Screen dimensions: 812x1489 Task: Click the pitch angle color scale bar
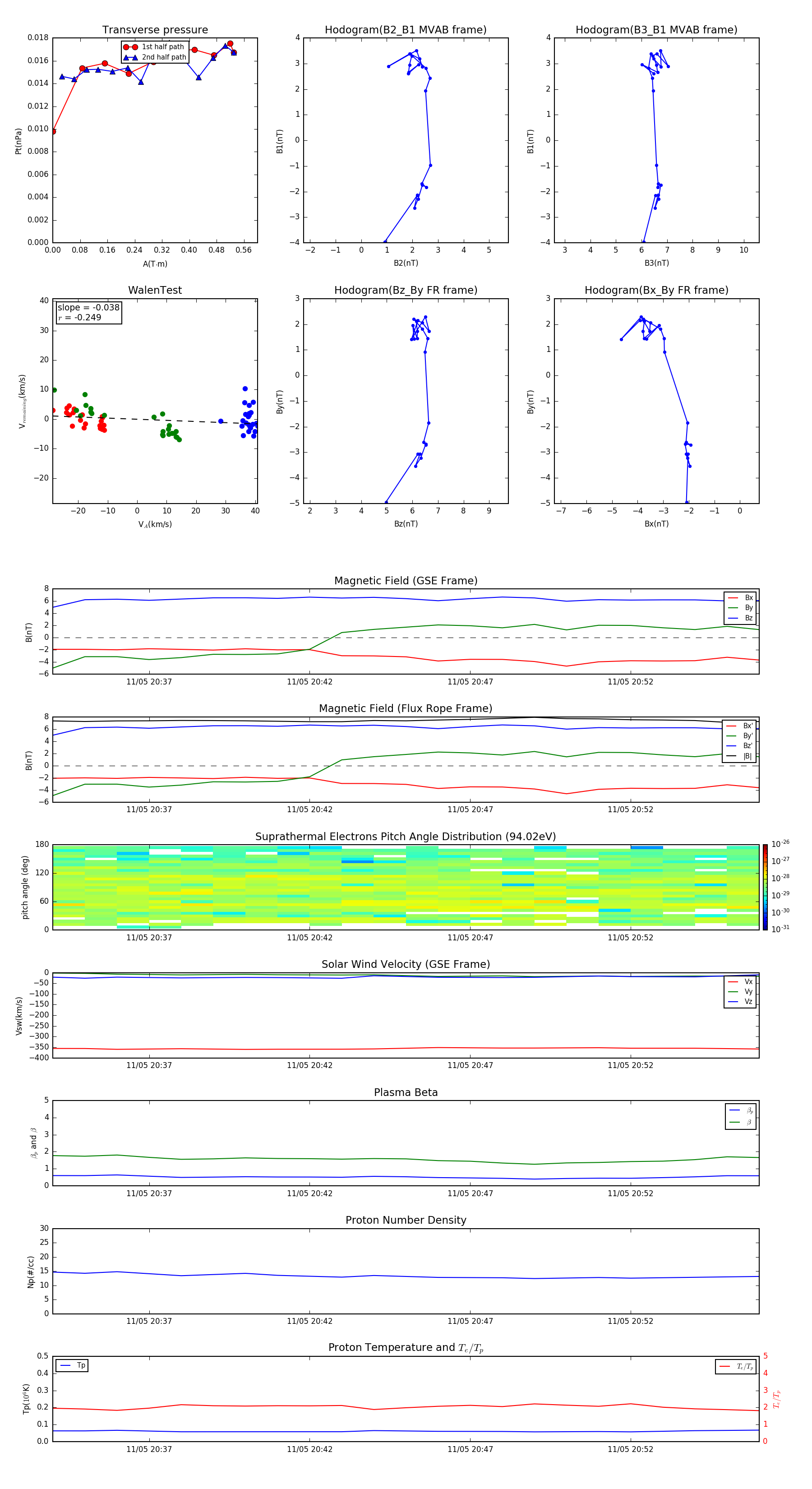coord(765,887)
